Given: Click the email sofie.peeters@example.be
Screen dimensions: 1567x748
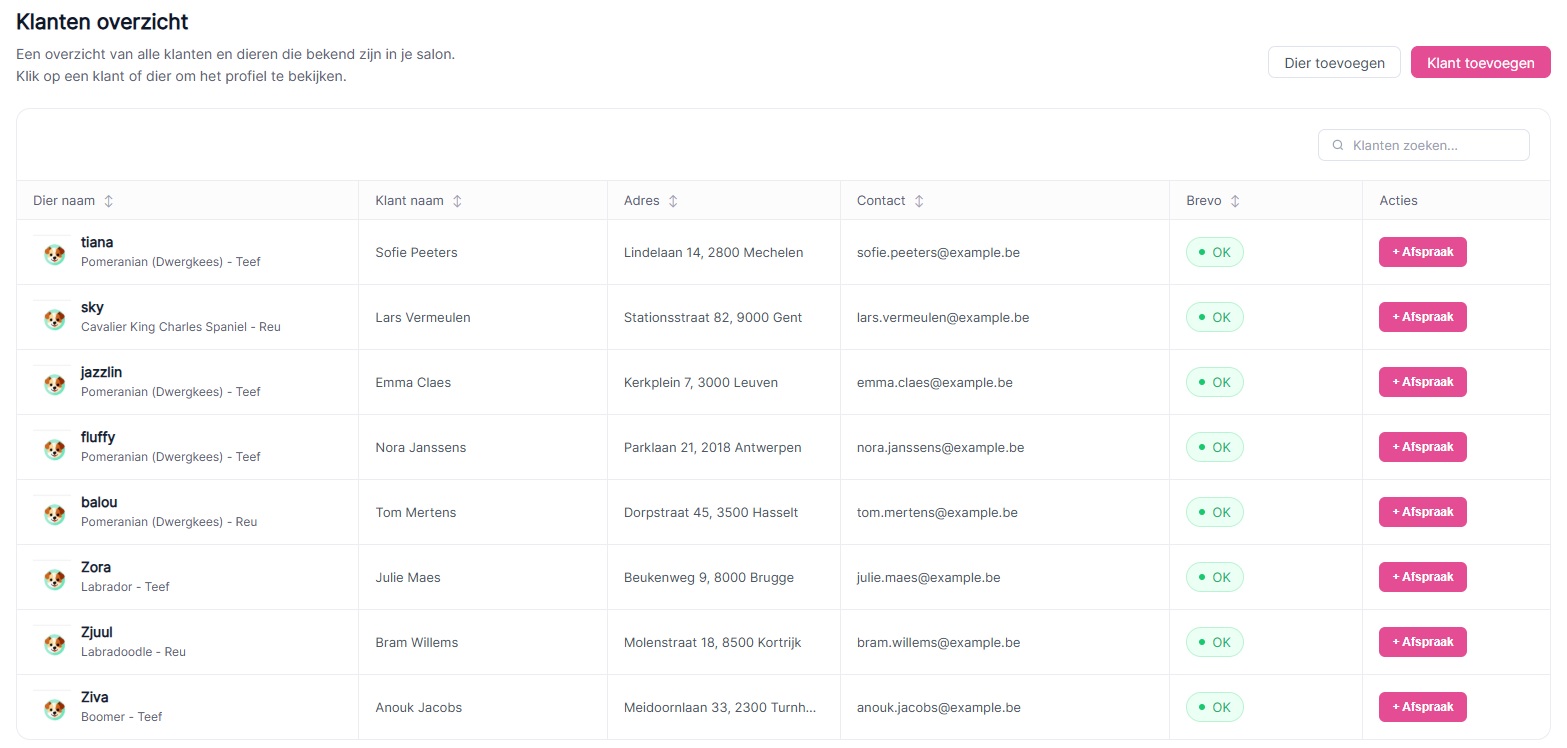Looking at the screenshot, I should [938, 252].
